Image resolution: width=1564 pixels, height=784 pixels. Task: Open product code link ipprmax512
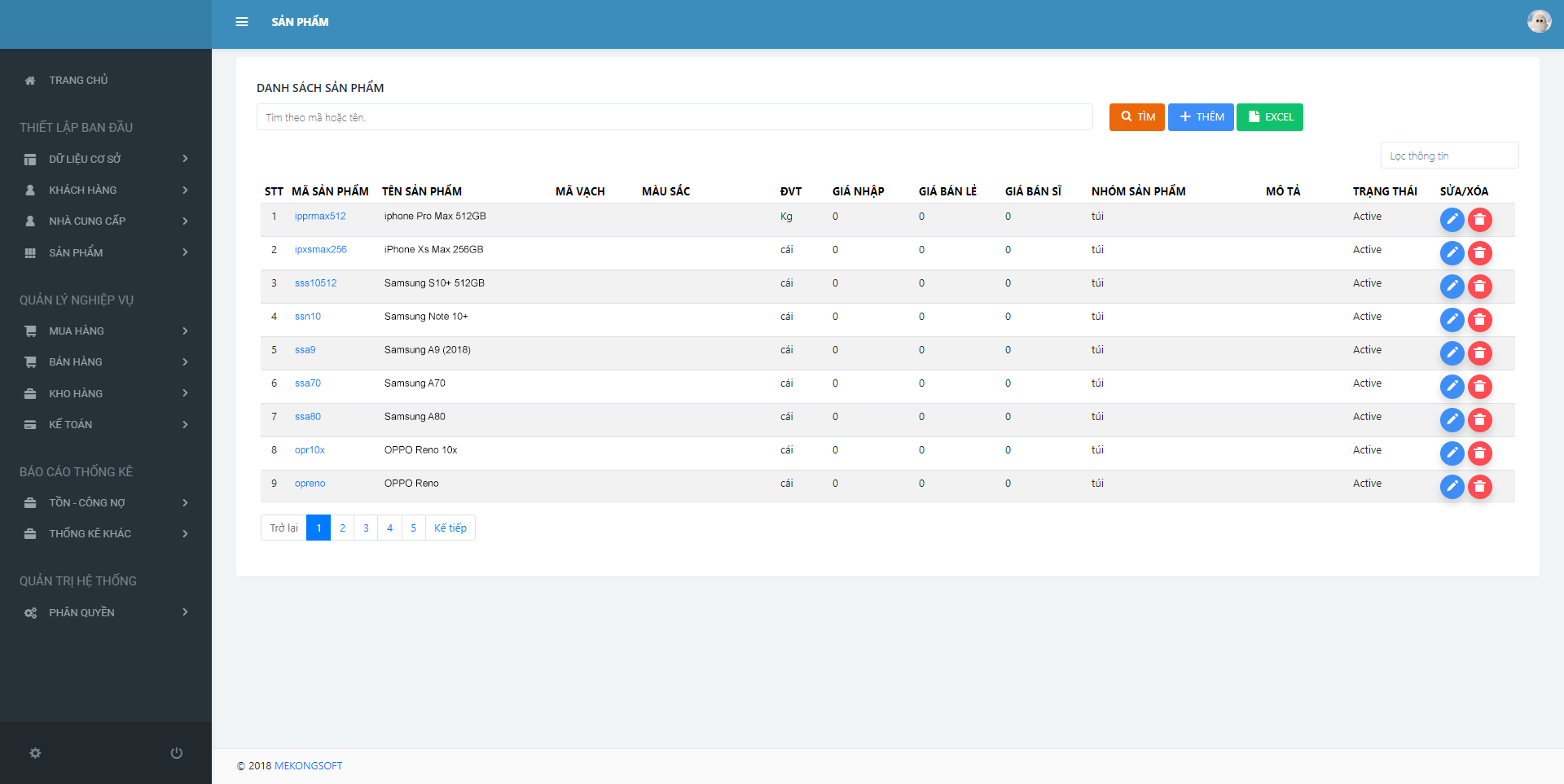[320, 217]
